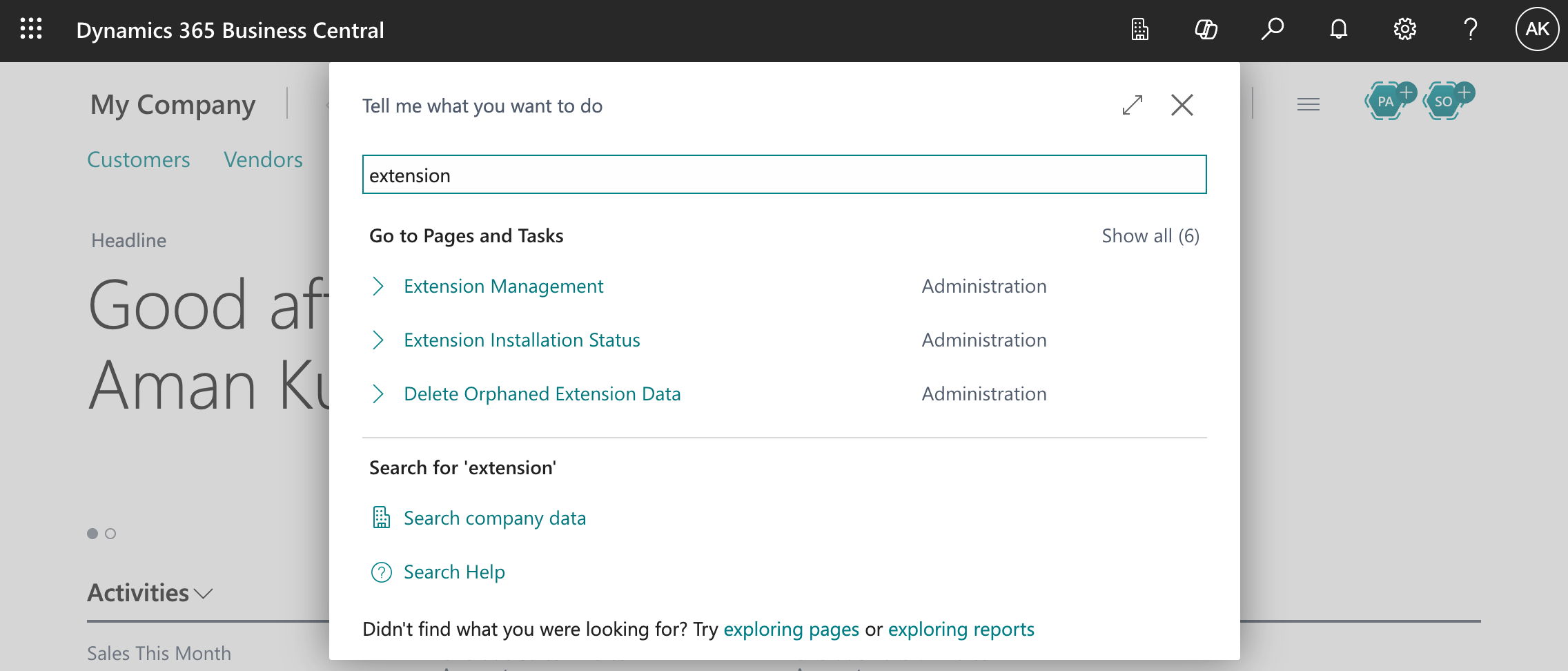Click the My Company title
Viewport: 1568px width, 671px height.
[x=173, y=105]
